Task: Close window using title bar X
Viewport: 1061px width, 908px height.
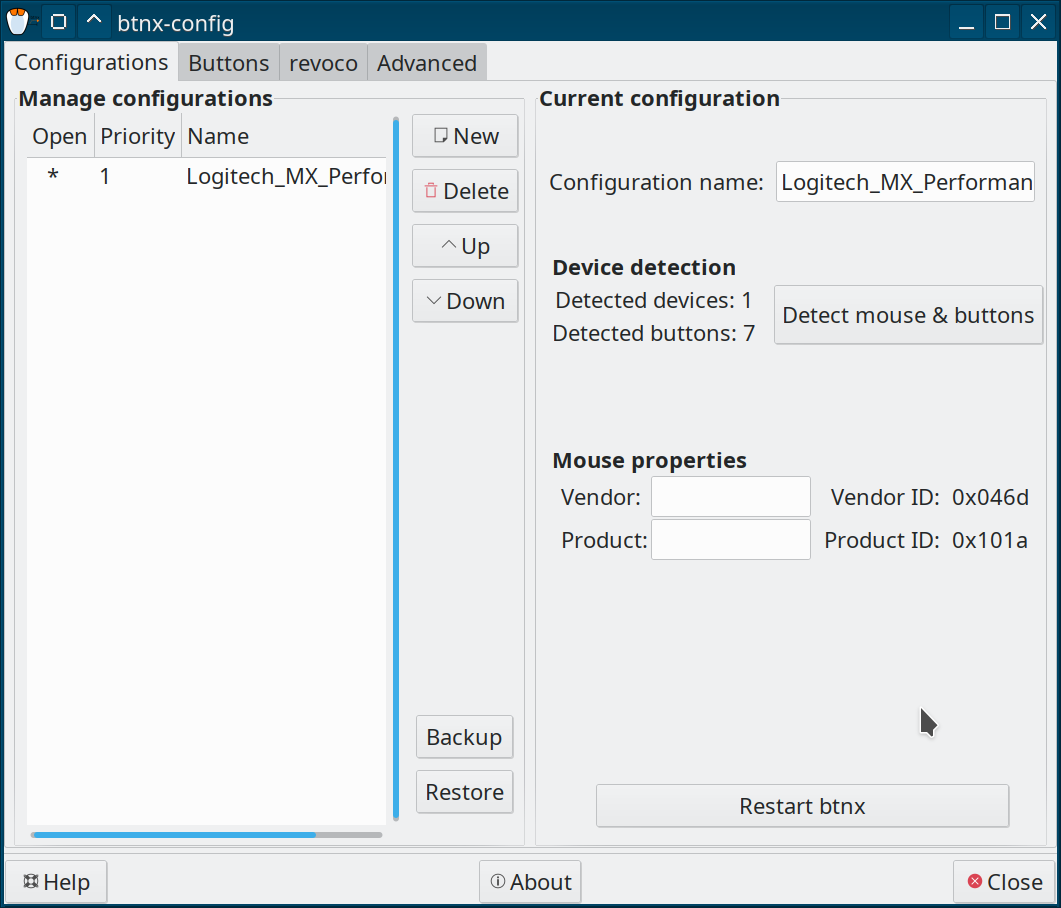Action: click(x=1038, y=22)
